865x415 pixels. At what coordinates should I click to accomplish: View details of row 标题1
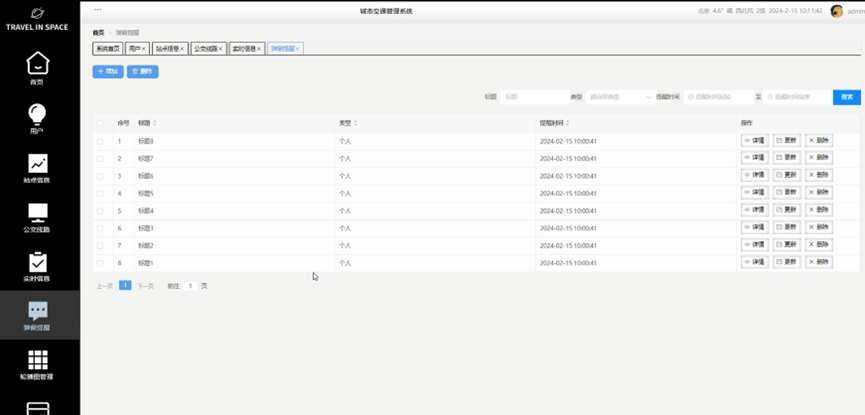pyautogui.click(x=754, y=262)
